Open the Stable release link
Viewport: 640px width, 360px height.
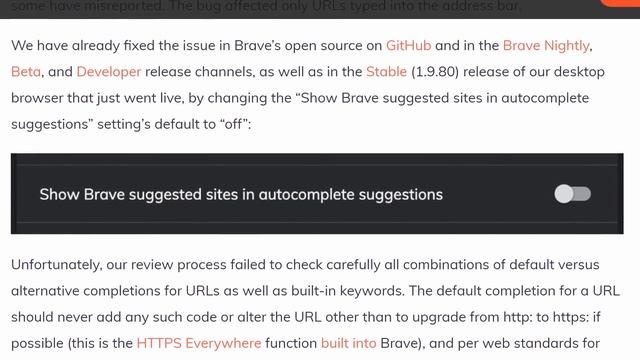[387, 72]
